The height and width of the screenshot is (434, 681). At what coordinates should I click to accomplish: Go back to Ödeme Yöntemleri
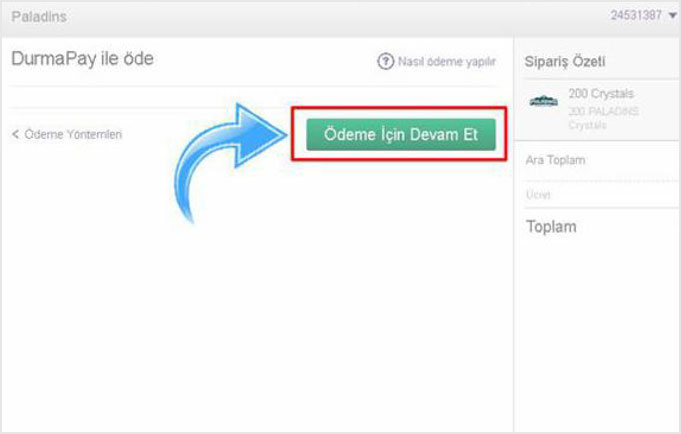[x=72, y=134]
